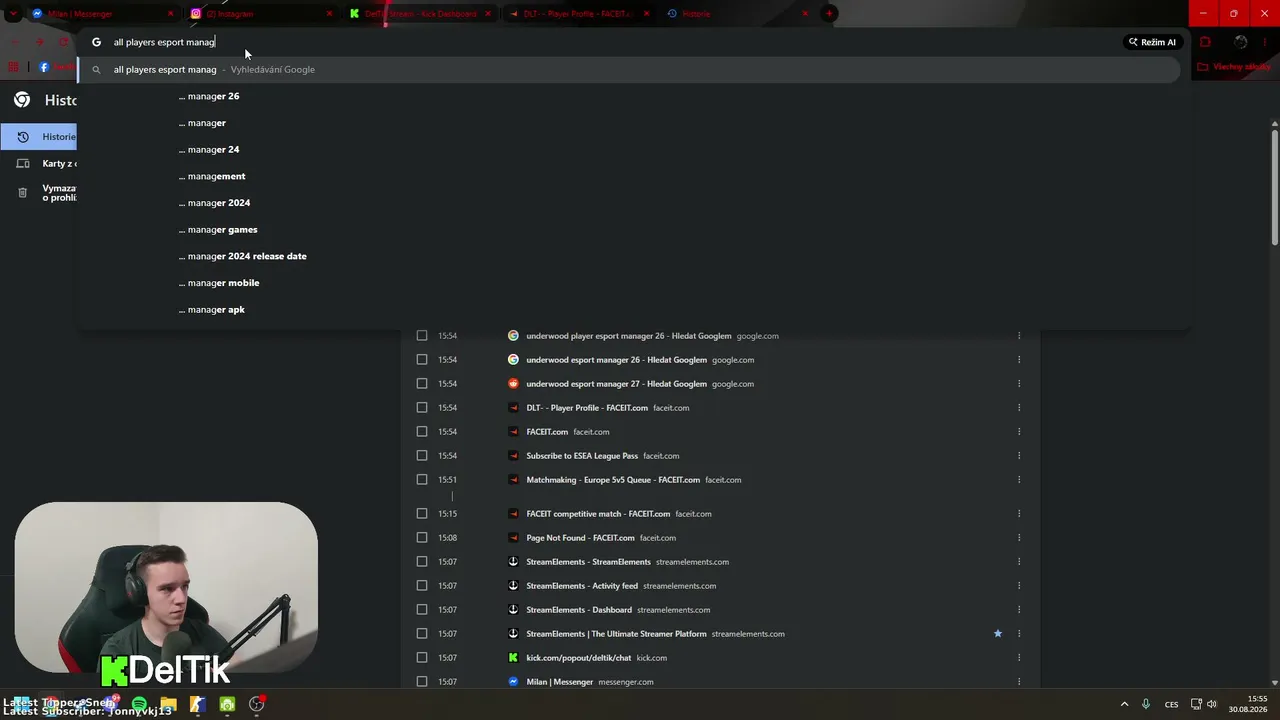Open the three-dot menu for FACEIT.com entry
This screenshot has height=720, width=1280.
1019,432
